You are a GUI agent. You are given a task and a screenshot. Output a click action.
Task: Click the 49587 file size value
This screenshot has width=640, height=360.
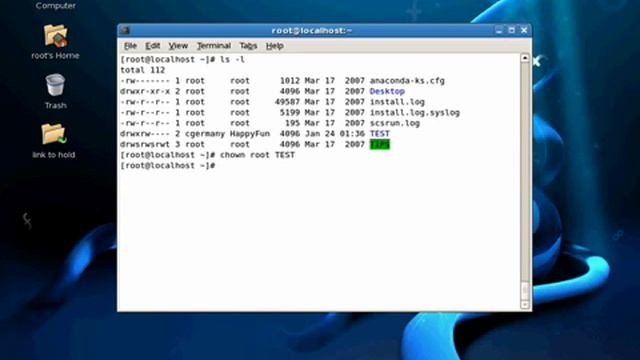tap(287, 102)
